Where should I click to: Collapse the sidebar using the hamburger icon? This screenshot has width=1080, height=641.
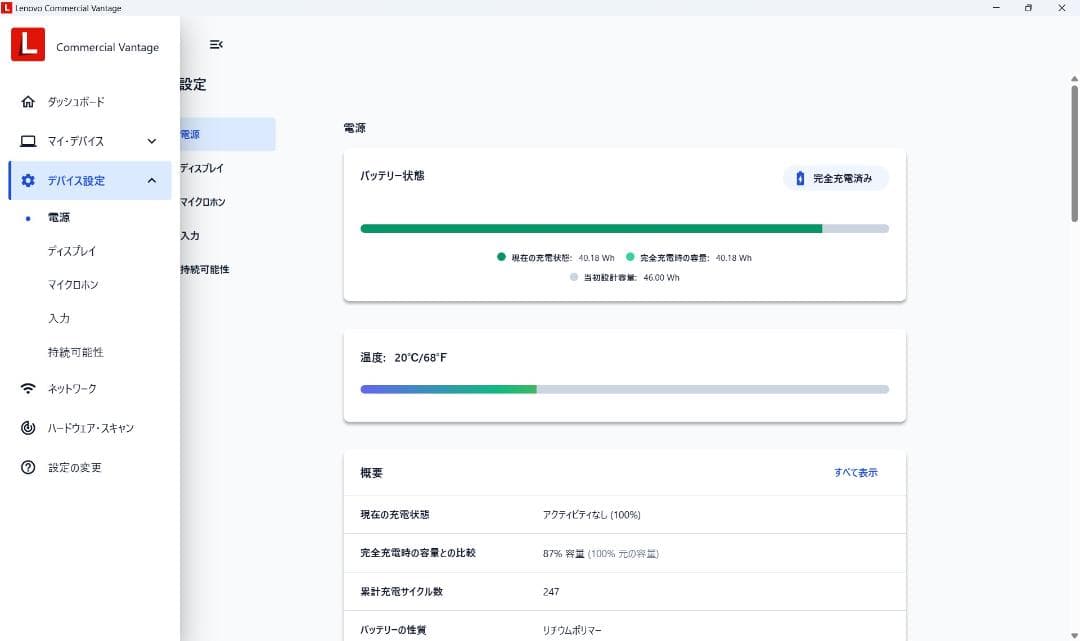point(216,45)
